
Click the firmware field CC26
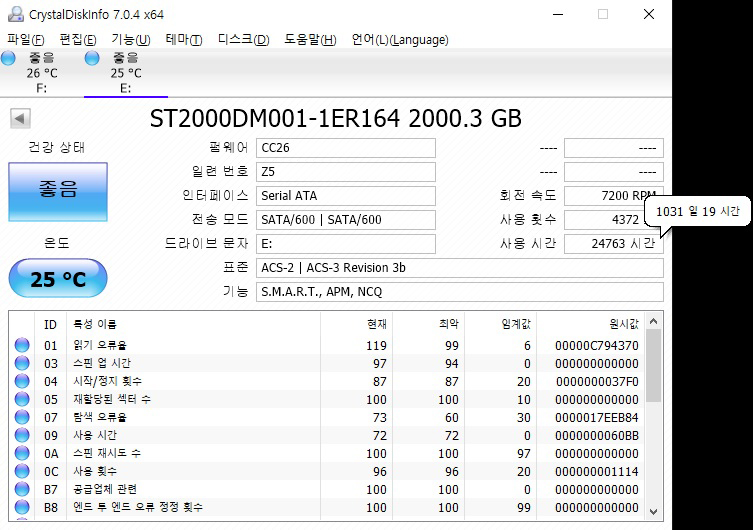coord(346,148)
